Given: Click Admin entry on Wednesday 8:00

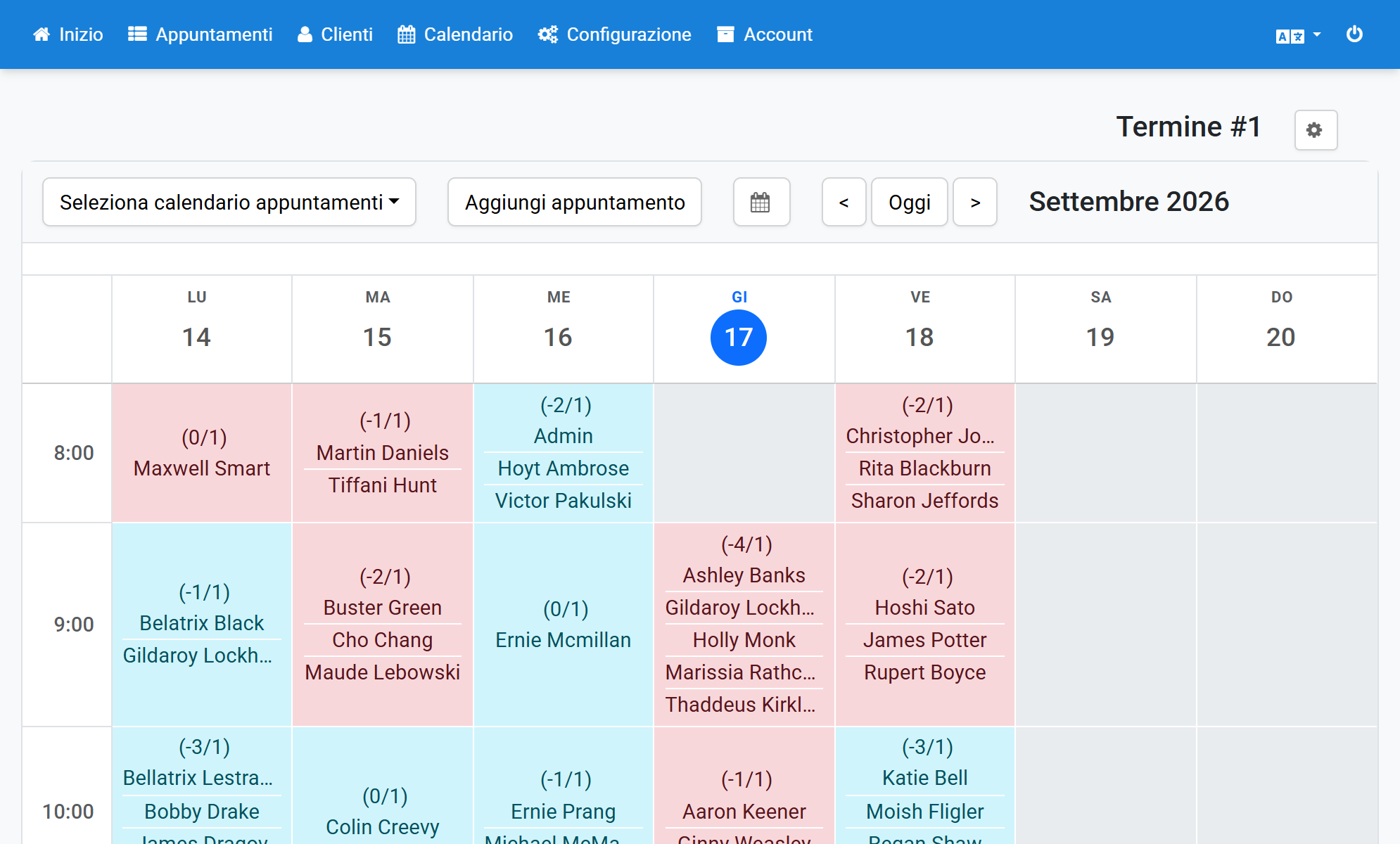Looking at the screenshot, I should click(564, 436).
